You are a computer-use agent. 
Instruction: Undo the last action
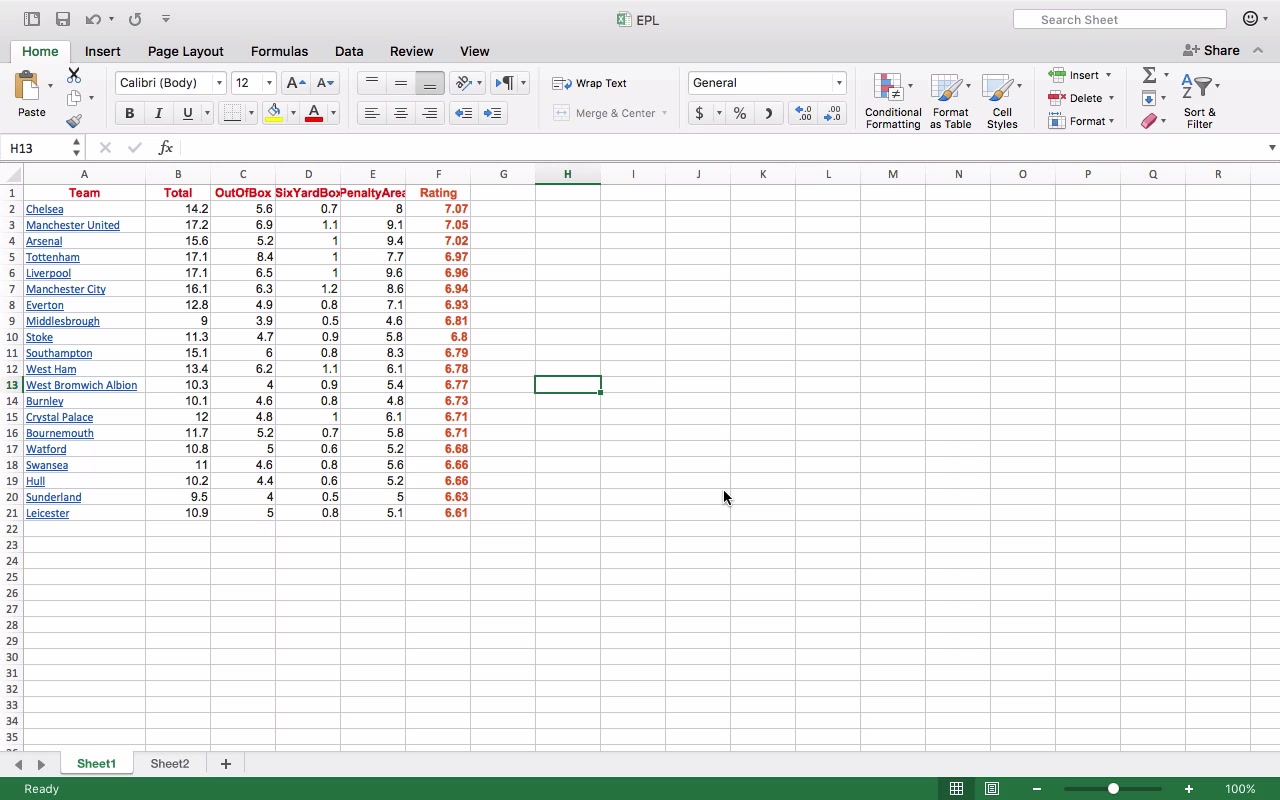coord(93,19)
